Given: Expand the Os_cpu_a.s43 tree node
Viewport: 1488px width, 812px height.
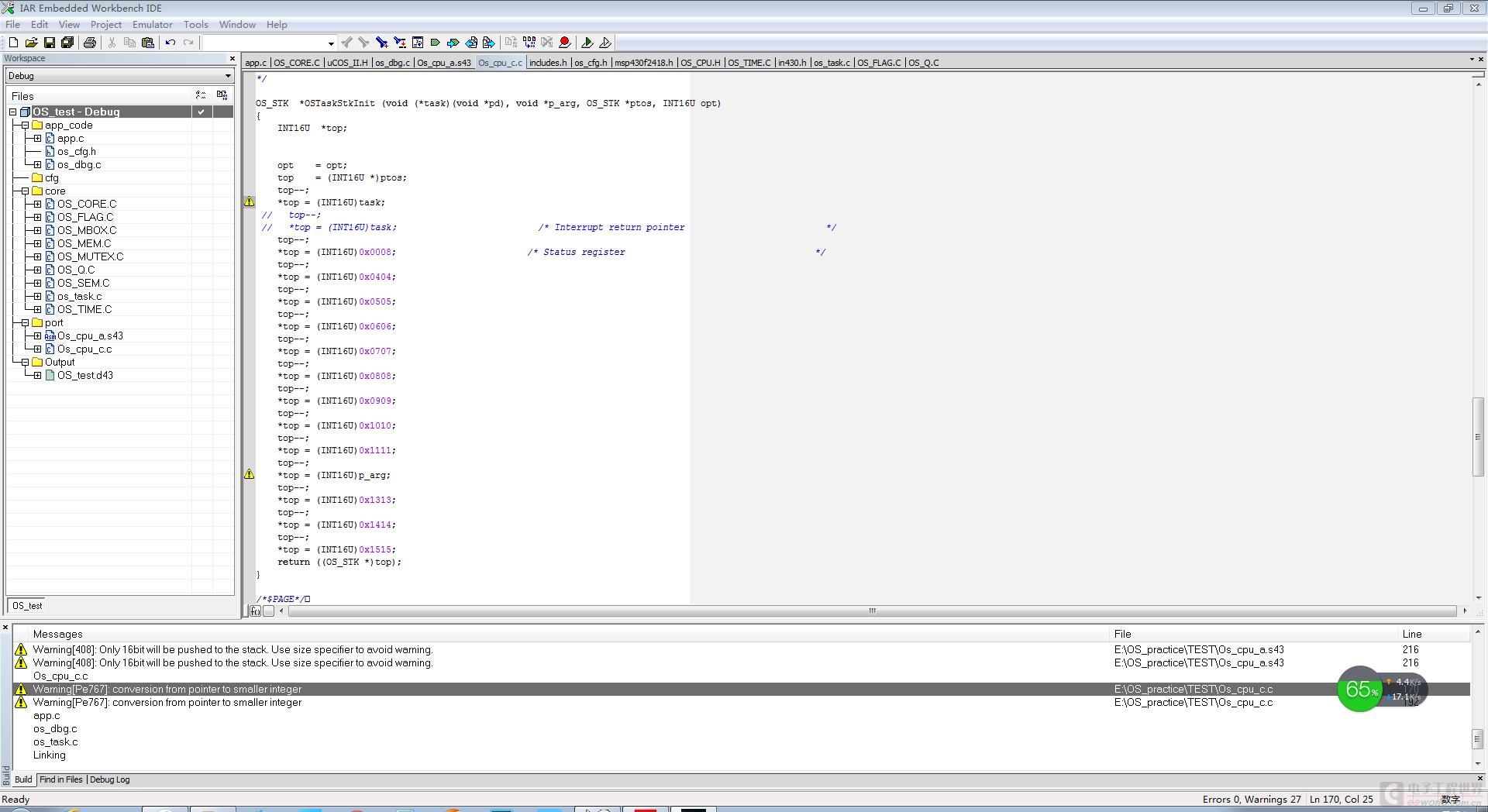Looking at the screenshot, I should [37, 336].
